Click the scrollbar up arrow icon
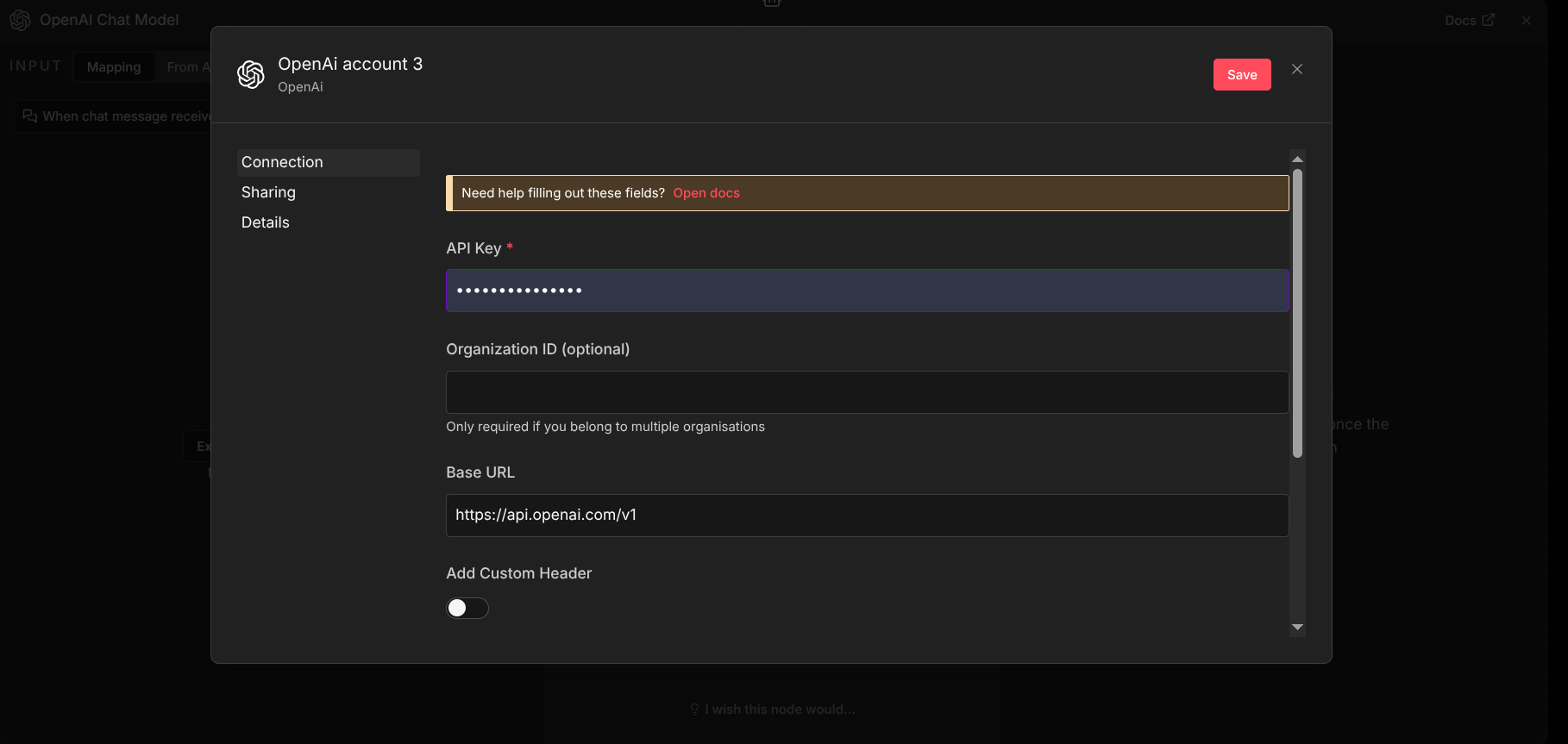Screen dimensions: 1568x744 tap(1297, 158)
